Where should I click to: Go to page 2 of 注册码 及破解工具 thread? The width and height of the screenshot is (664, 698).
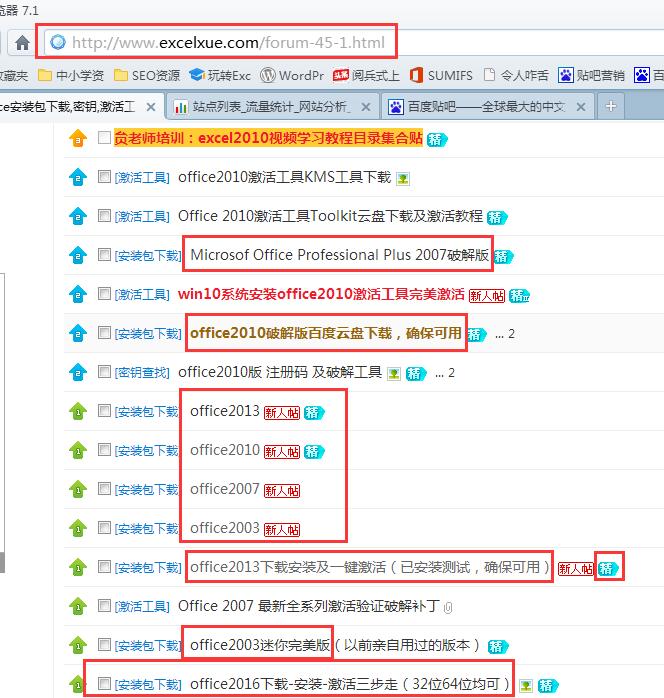tap(451, 373)
